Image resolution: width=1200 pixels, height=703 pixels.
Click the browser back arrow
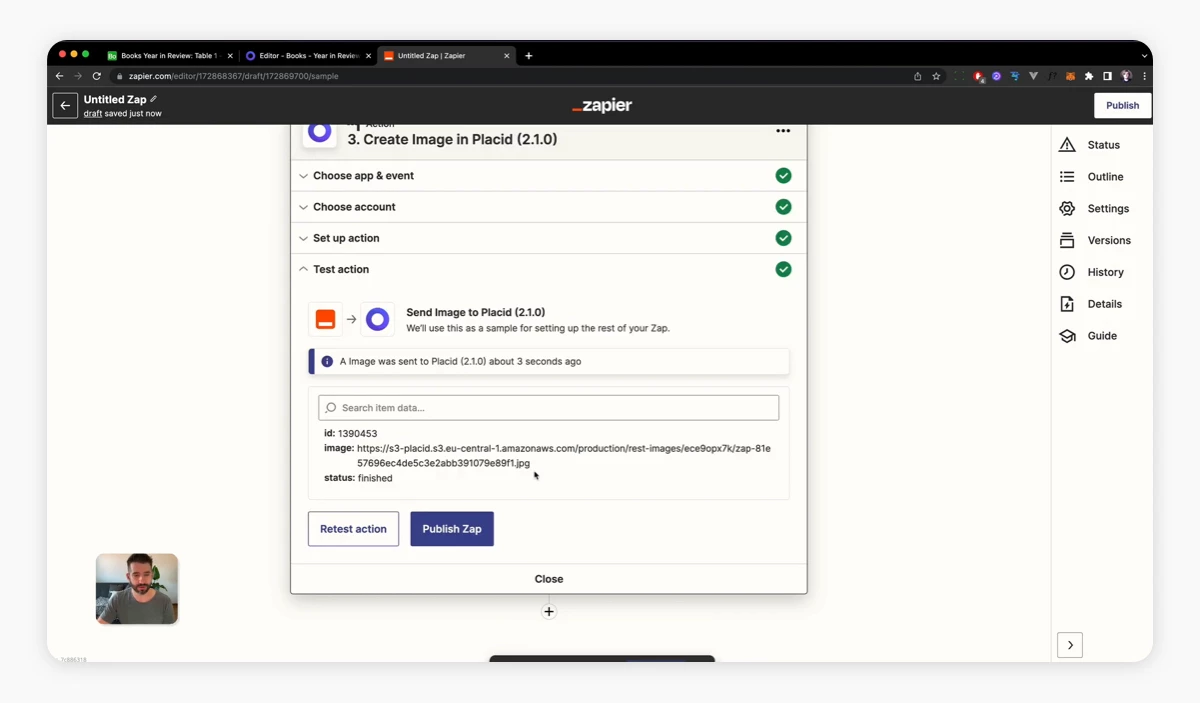(x=59, y=76)
